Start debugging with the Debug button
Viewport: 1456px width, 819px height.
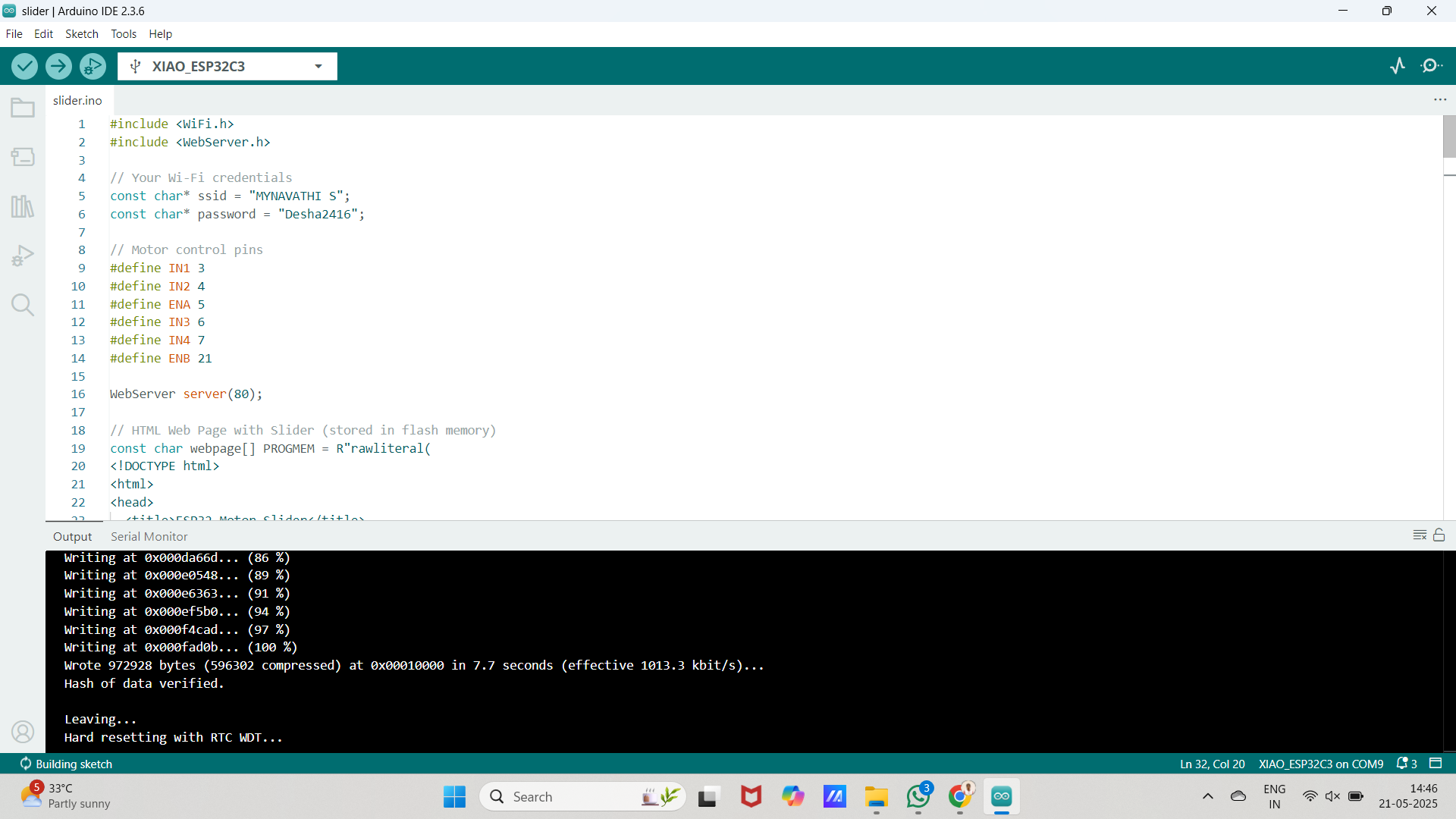93,66
